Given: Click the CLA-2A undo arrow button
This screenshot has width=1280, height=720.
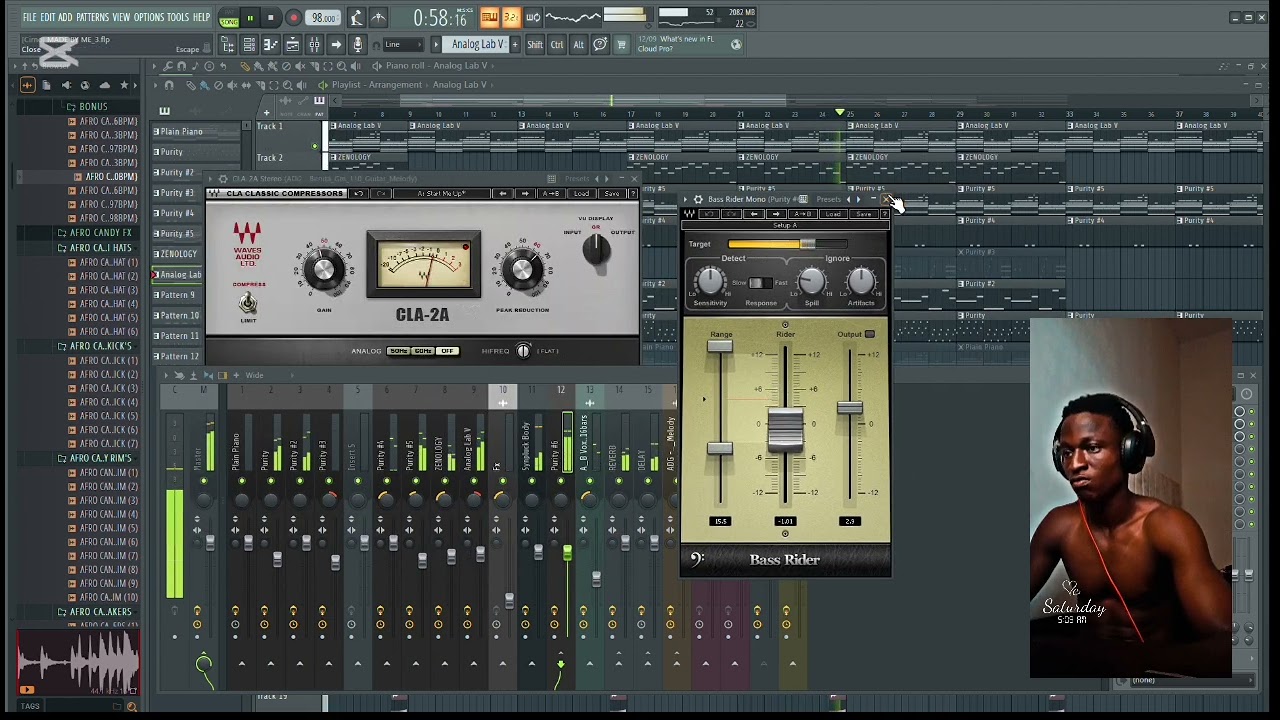Looking at the screenshot, I should [359, 193].
